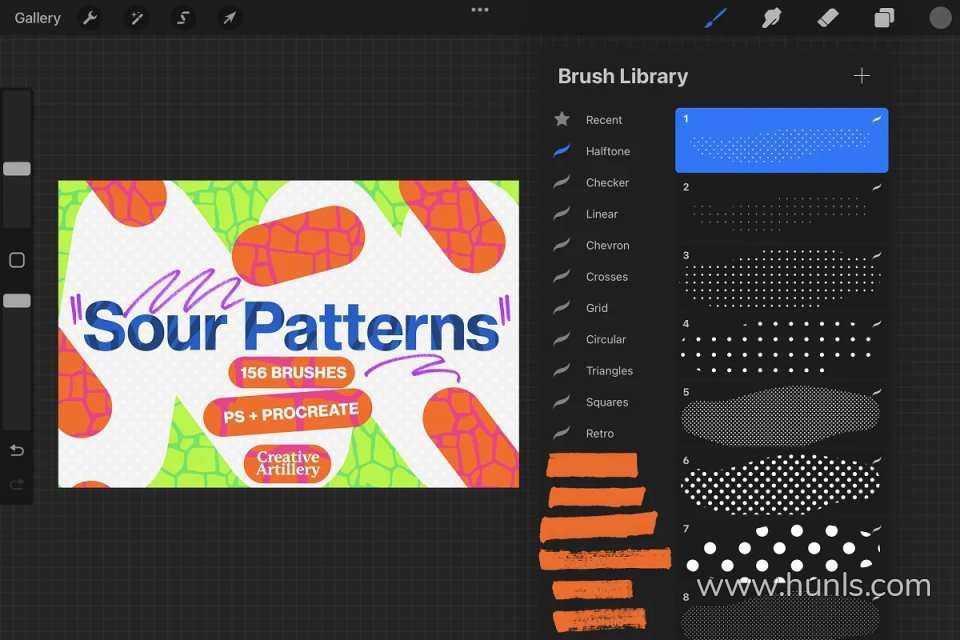Redo the last action
Viewport: 960px width, 640px height.
[x=17, y=485]
